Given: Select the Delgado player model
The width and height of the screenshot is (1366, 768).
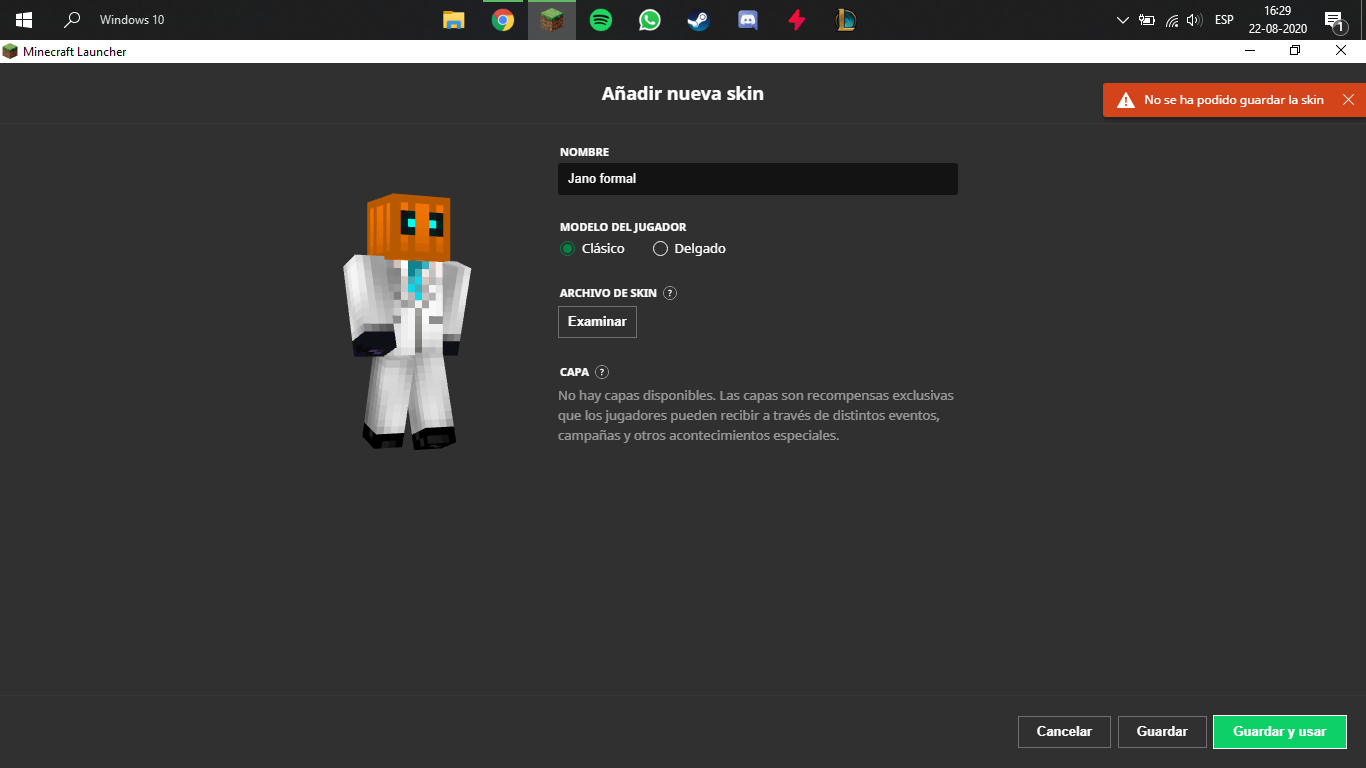Looking at the screenshot, I should click(x=660, y=249).
